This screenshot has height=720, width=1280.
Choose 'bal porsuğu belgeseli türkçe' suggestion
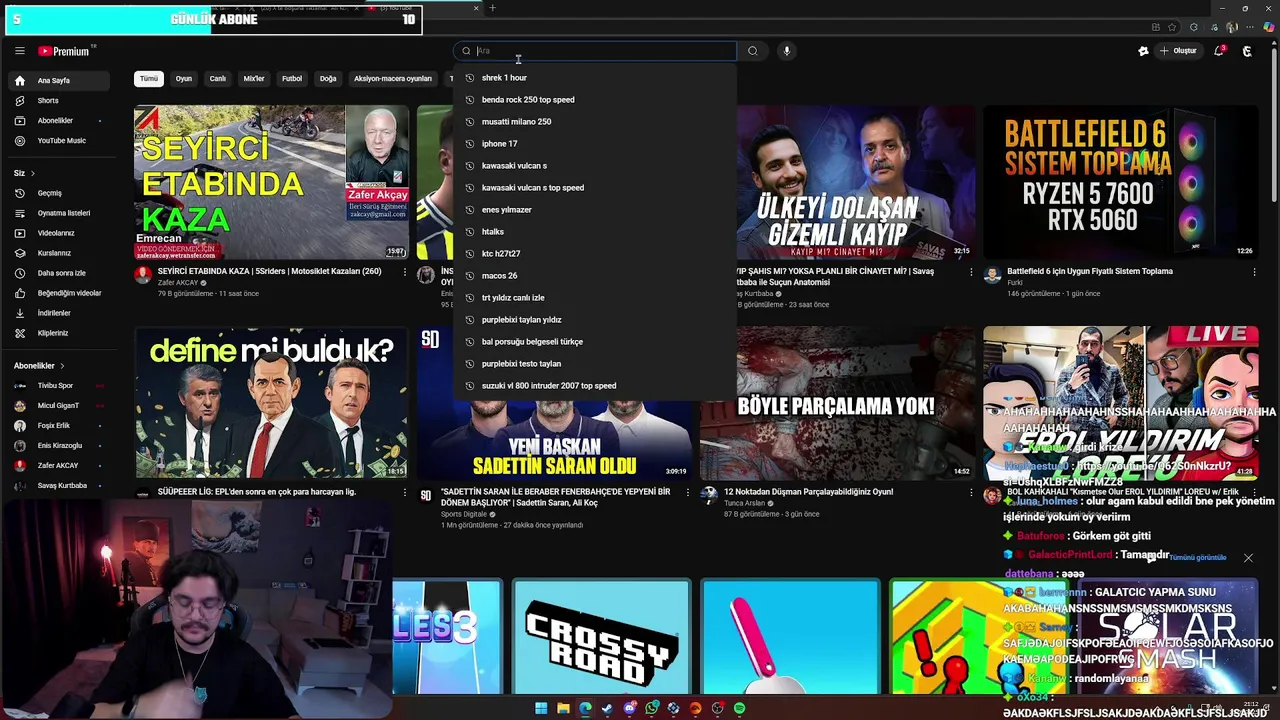pos(595,341)
